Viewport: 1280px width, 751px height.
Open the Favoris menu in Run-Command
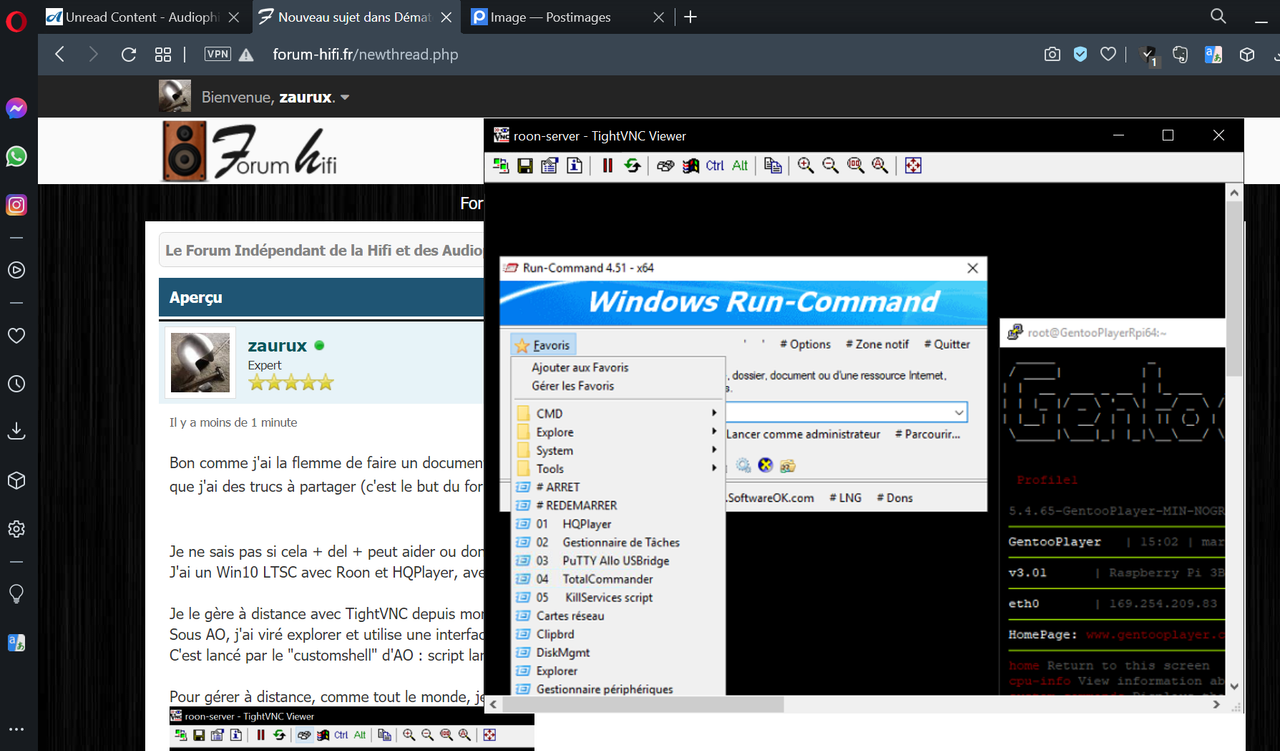[x=543, y=345]
